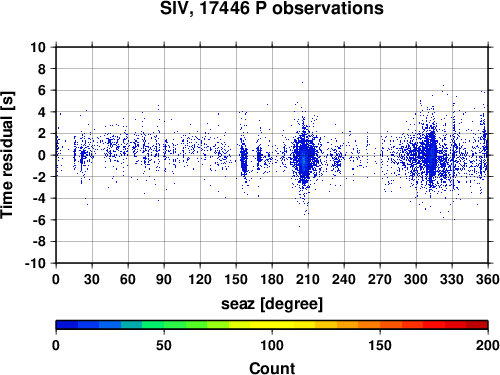Click the dark red end of the colorbar
The width and height of the screenshot is (500, 375).
(x=477, y=325)
